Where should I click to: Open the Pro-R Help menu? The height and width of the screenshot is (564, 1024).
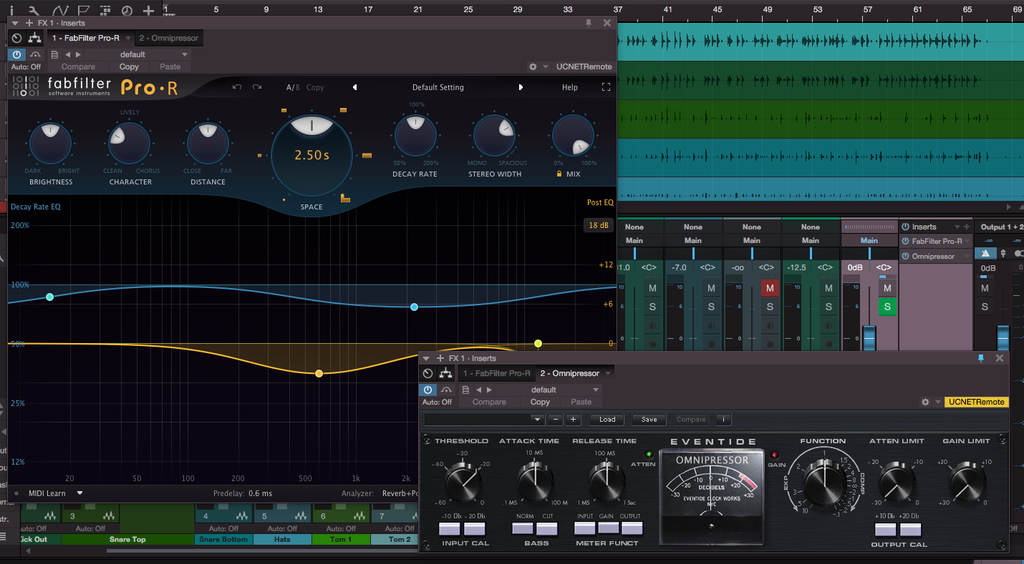(x=569, y=87)
